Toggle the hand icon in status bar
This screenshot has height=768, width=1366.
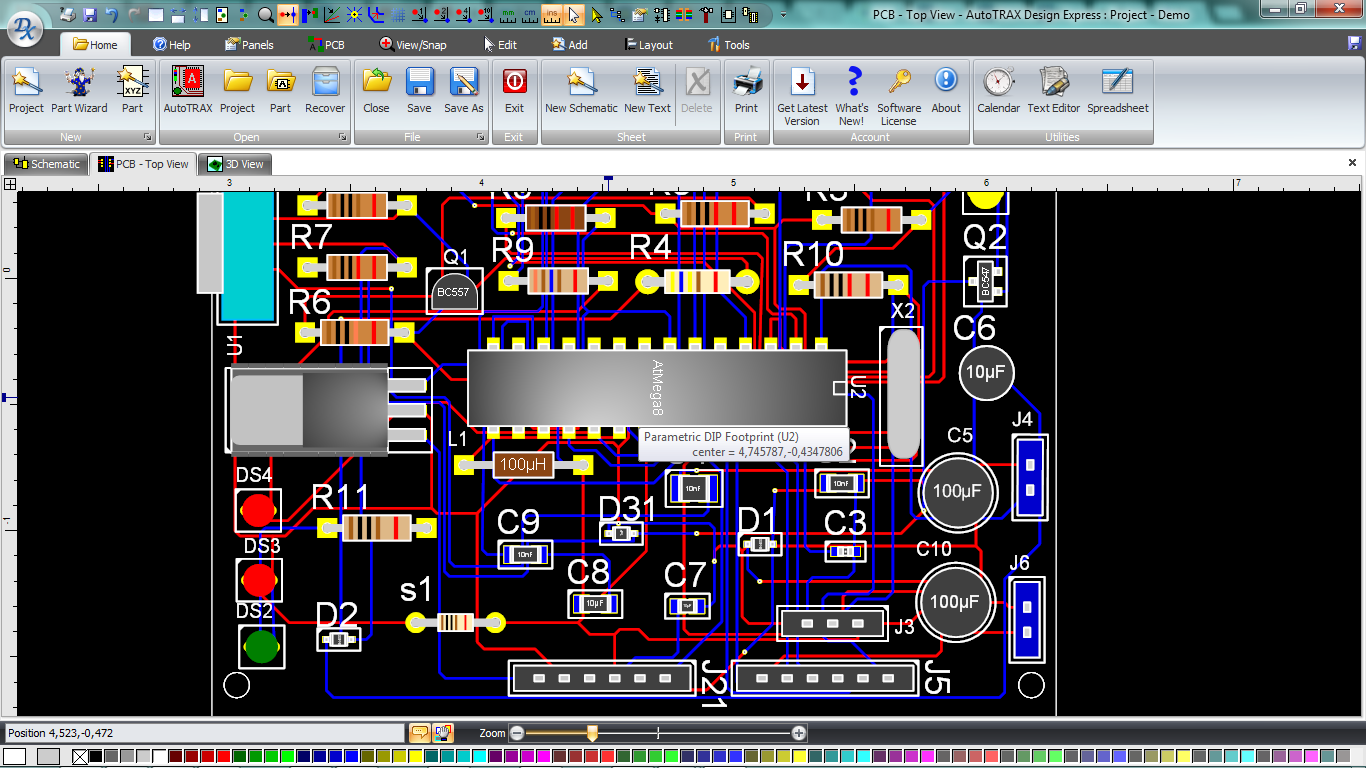coord(443,733)
